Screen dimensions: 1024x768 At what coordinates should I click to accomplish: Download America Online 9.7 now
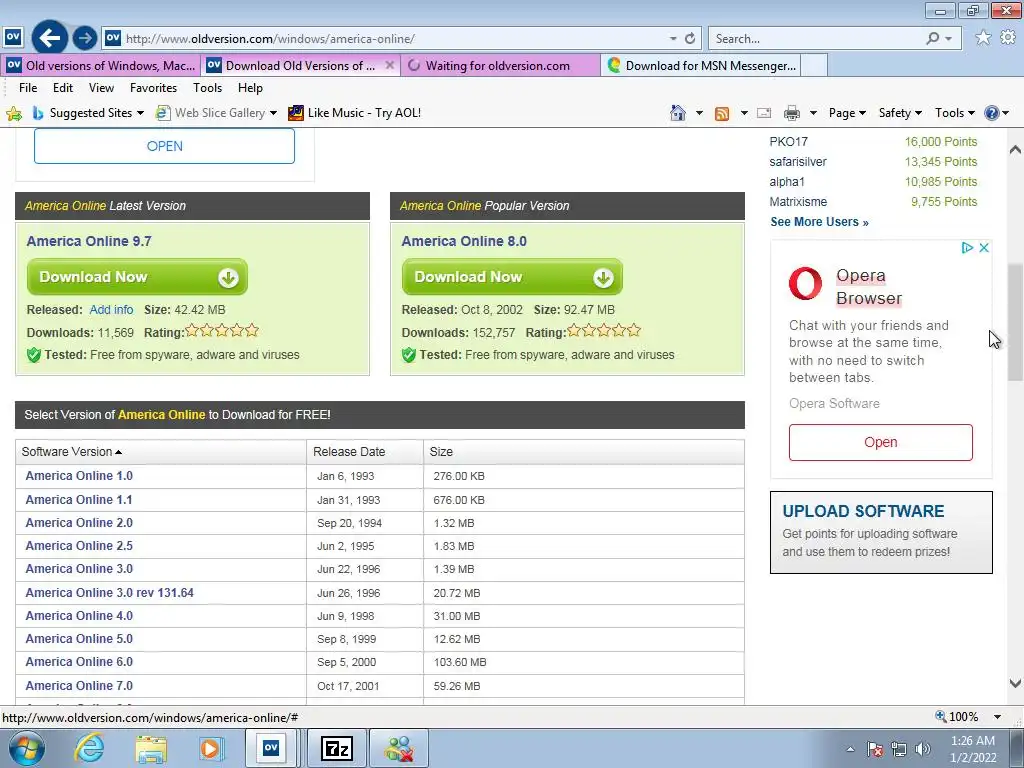[x=137, y=277]
